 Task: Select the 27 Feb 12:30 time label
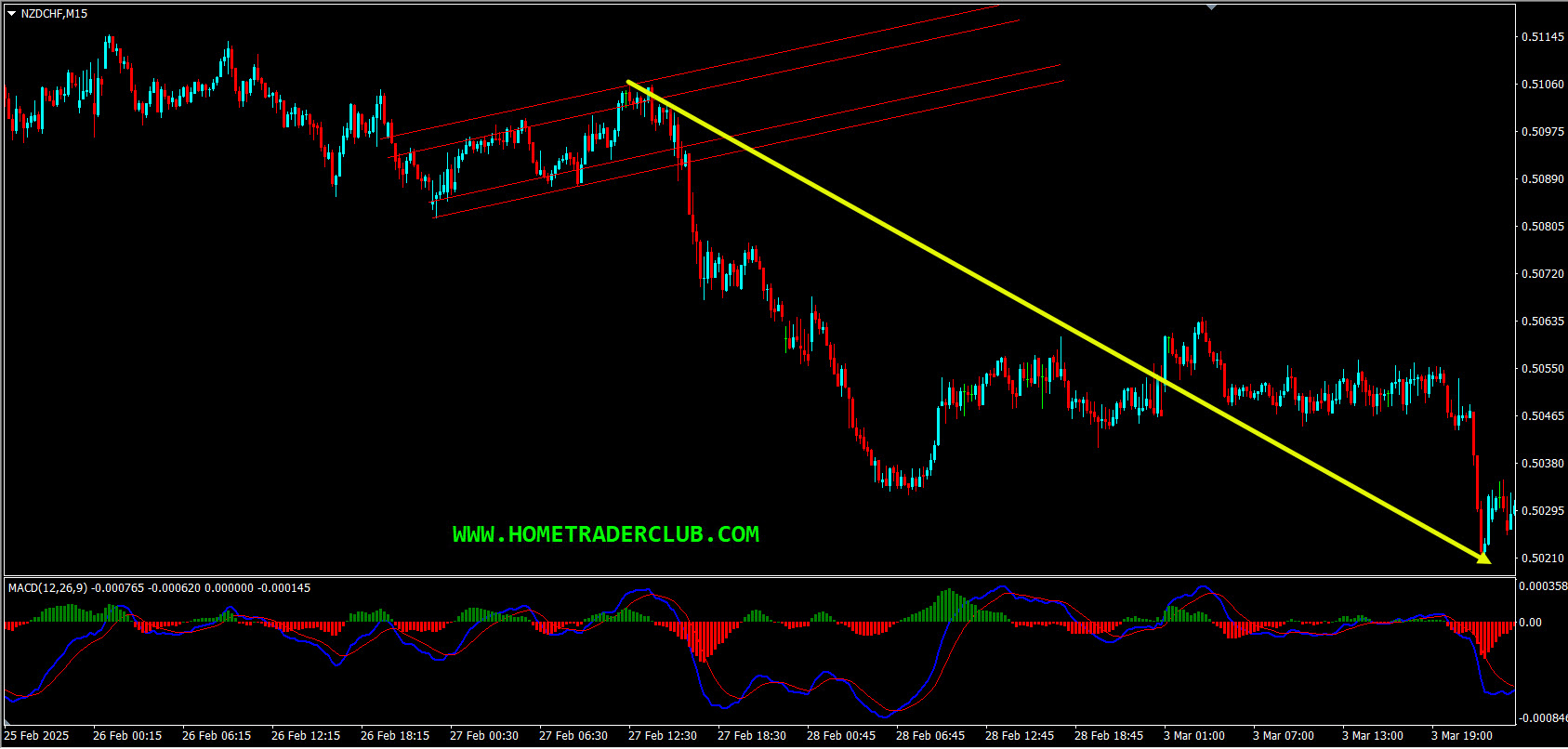pos(662,736)
